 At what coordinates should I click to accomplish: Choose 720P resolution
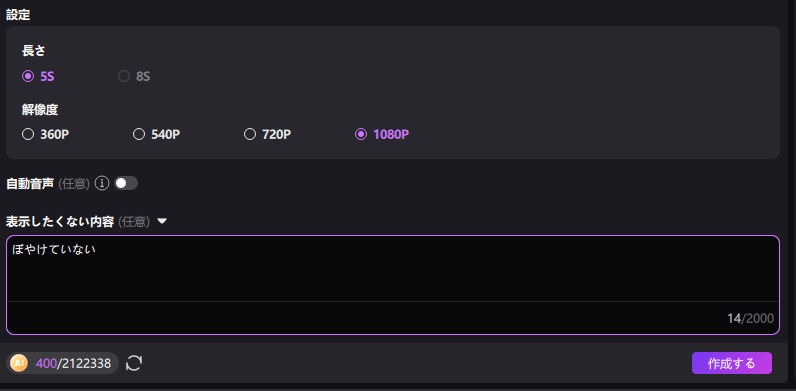click(250, 135)
